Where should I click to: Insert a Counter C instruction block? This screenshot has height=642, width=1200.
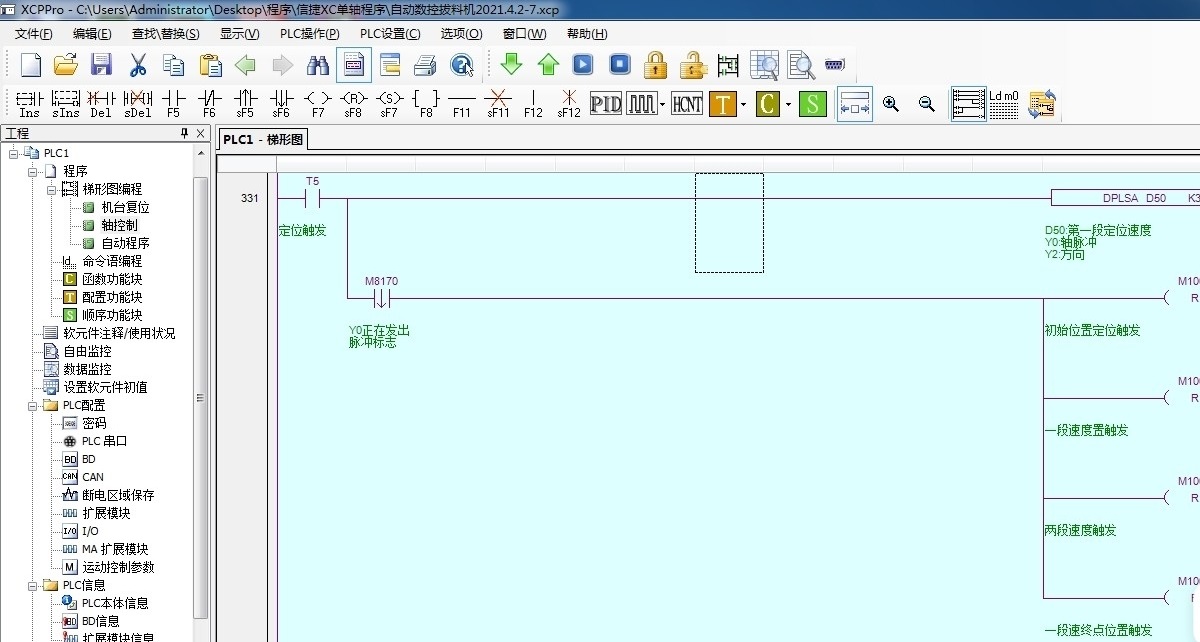tap(766, 103)
